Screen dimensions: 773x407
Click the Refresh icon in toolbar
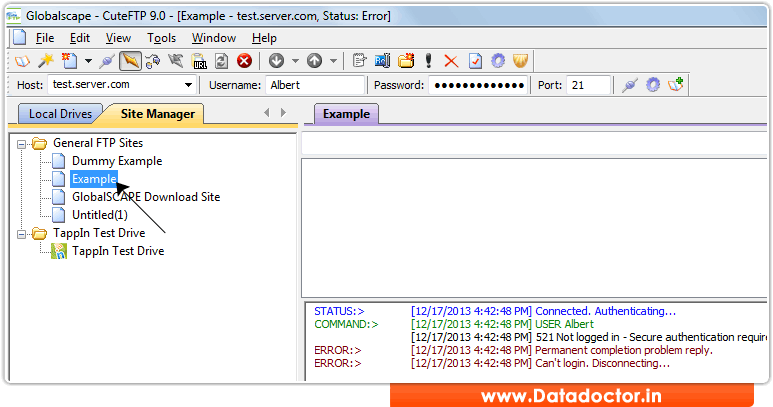tap(221, 61)
